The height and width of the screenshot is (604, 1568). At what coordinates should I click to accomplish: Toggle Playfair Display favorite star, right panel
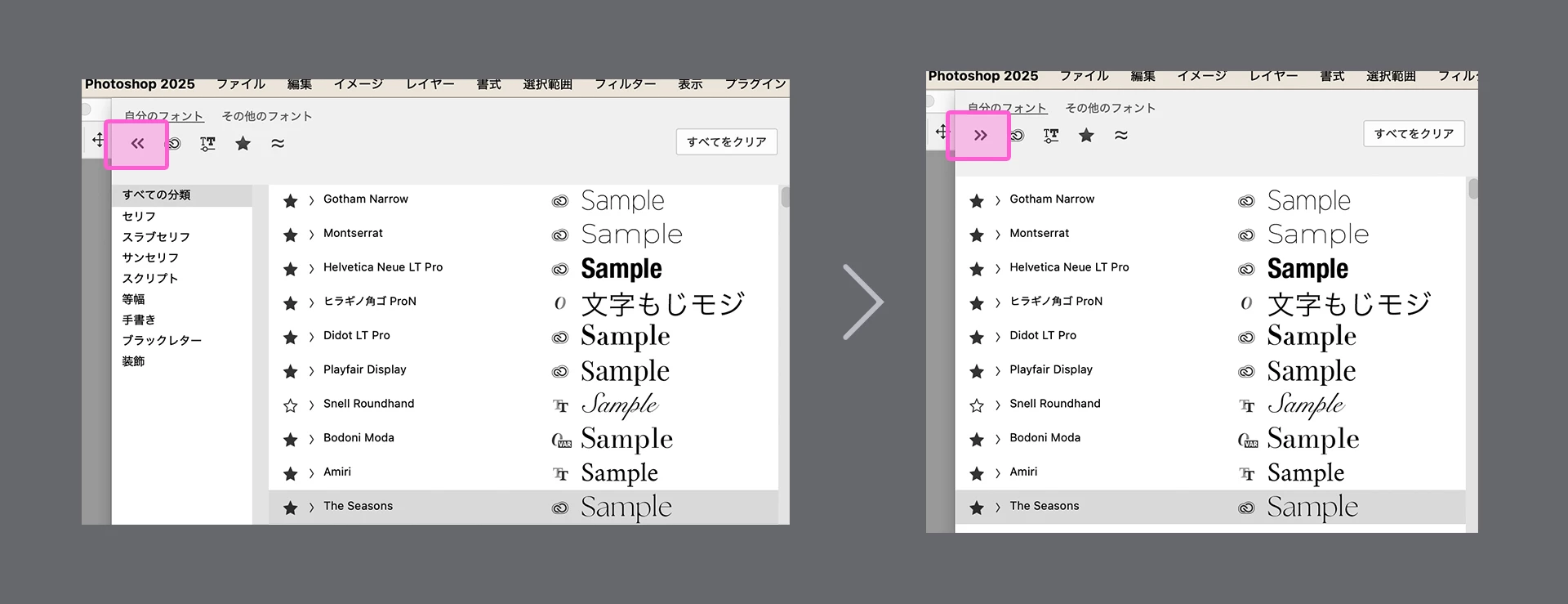point(977,372)
